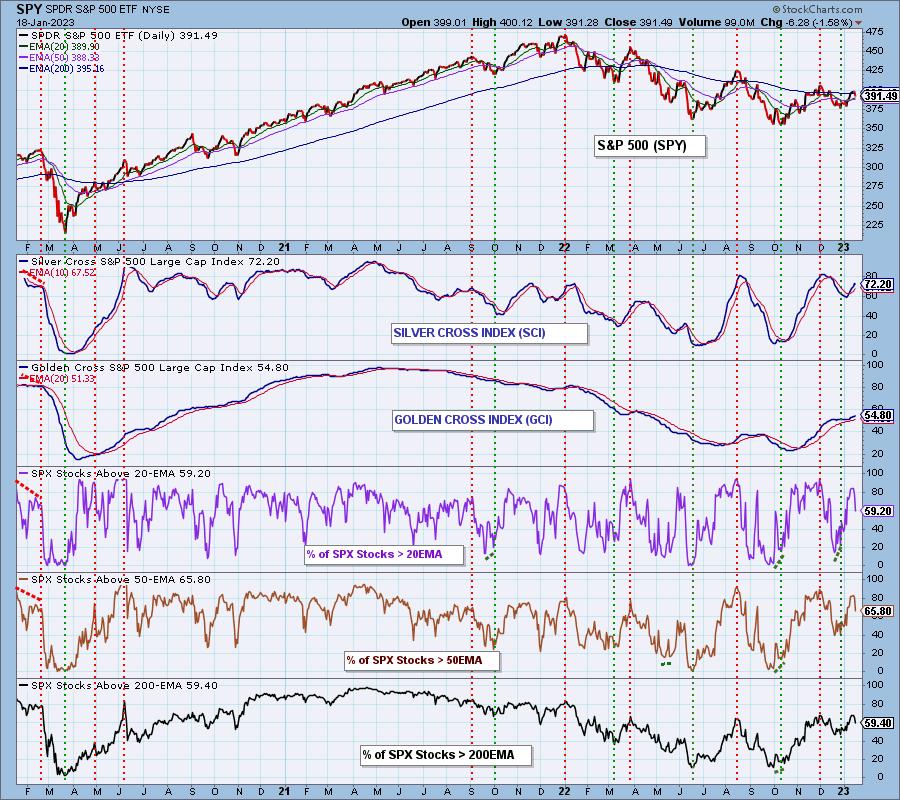The image size is (900, 800).
Task: Click the 65.80 value tag on axis
Action: (879, 612)
